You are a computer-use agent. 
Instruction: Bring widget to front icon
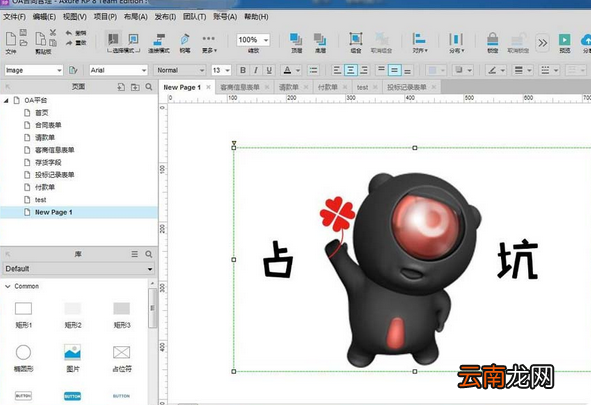[296, 39]
